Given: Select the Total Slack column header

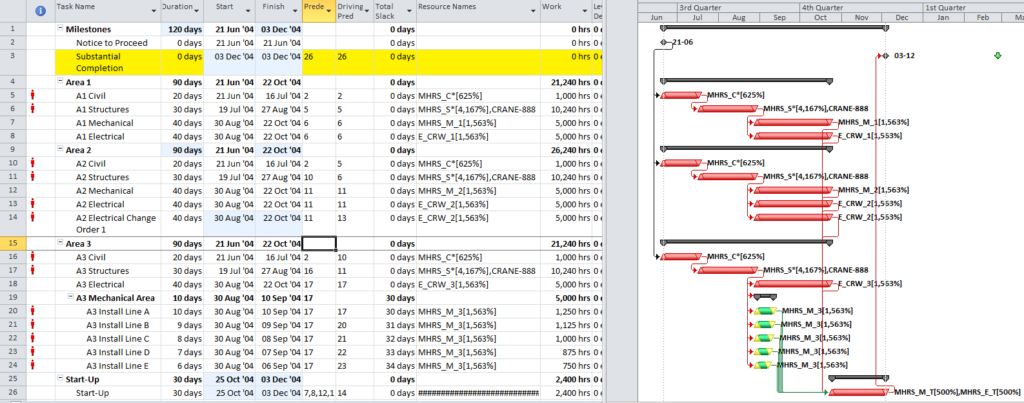Looking at the screenshot, I should coord(395,10).
